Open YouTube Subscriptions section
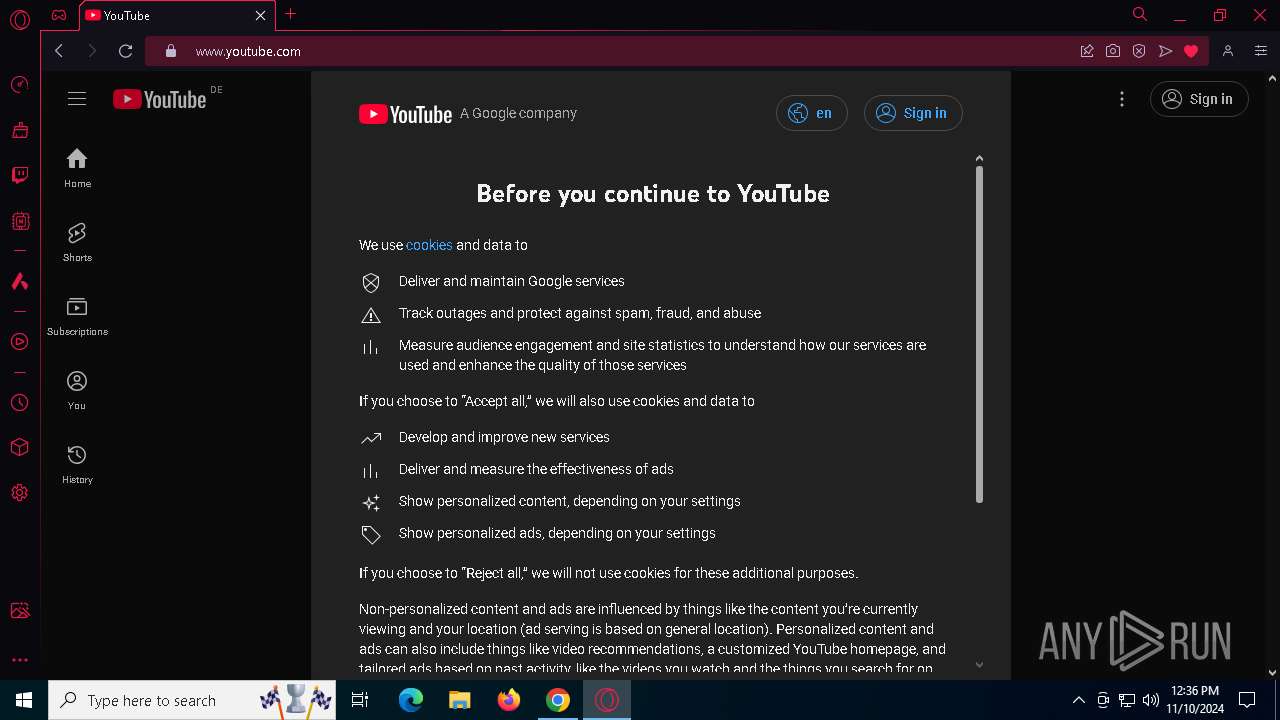 (77, 316)
